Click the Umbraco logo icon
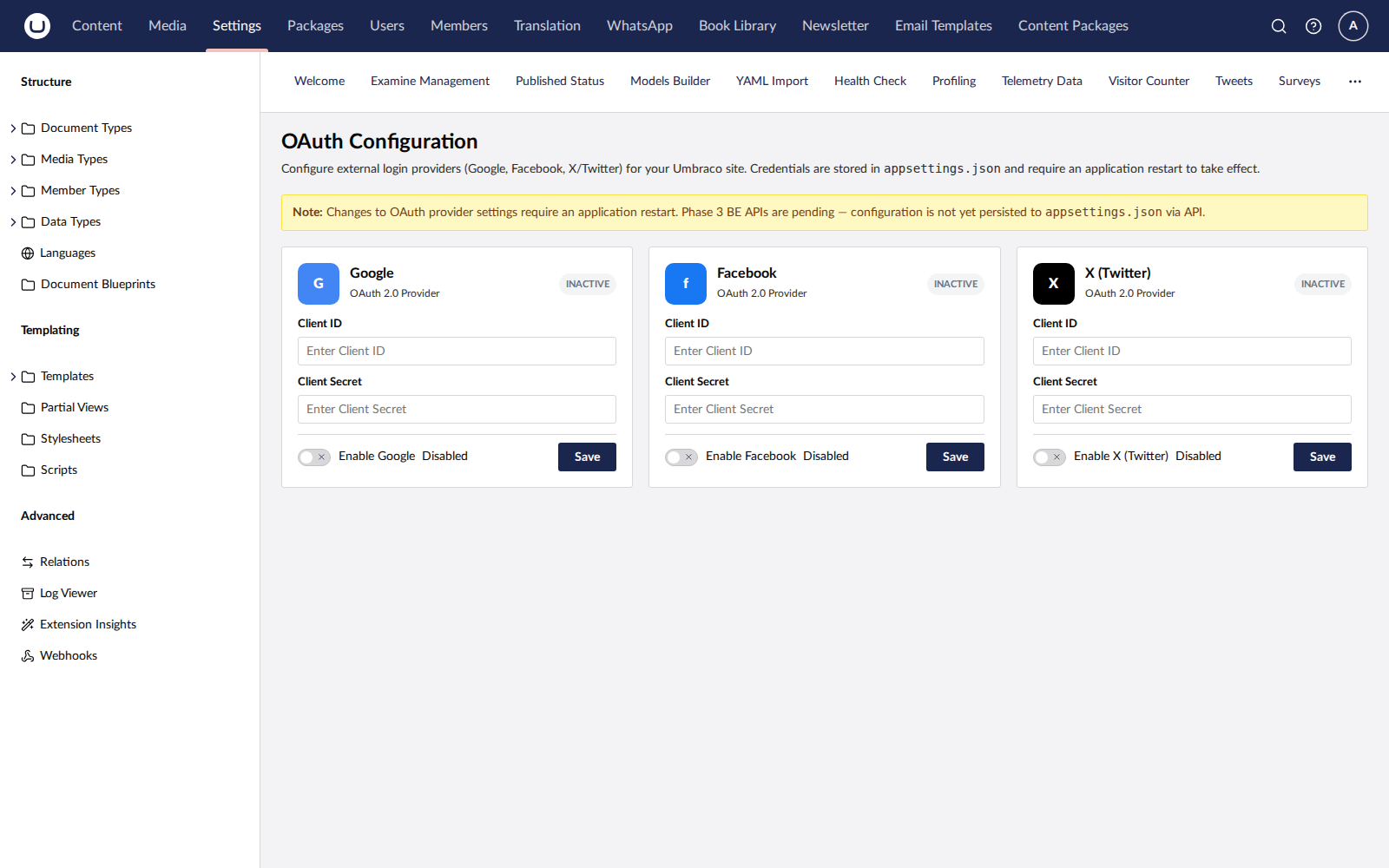This screenshot has height=868, width=1389. pos(37,26)
